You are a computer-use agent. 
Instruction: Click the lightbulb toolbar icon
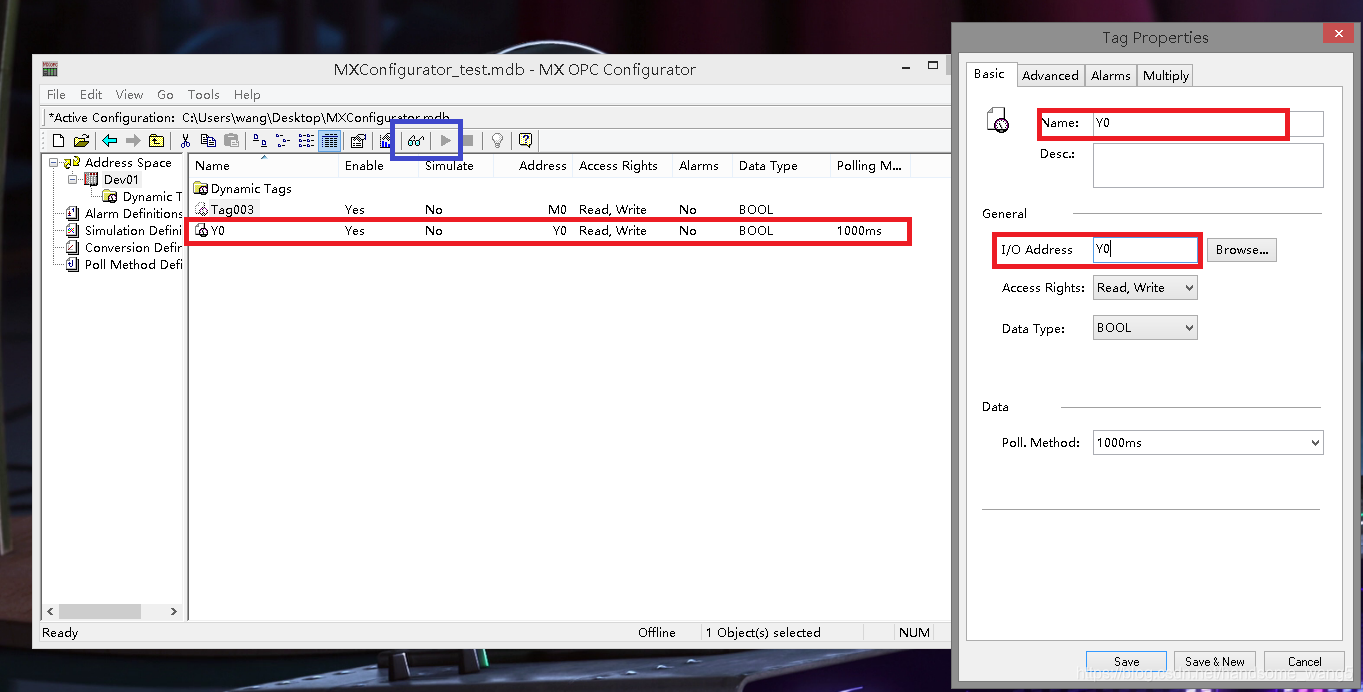[497, 141]
